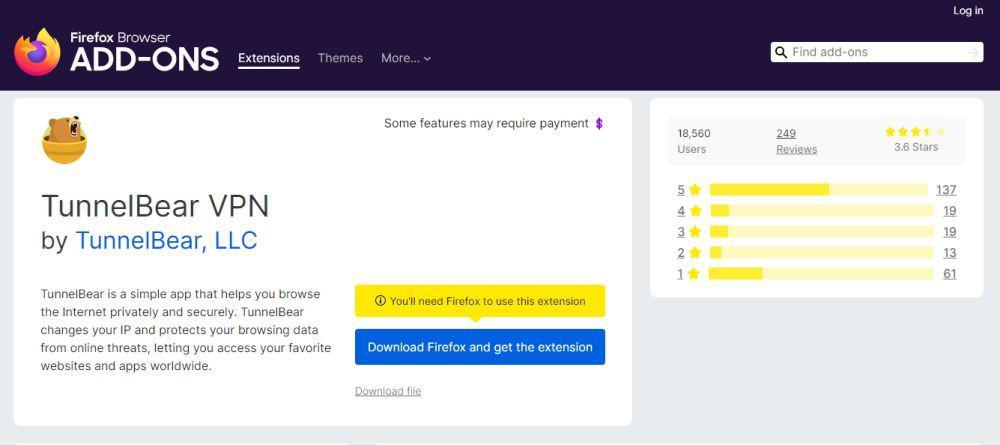This screenshot has width=1000, height=445.
Task: Click the TunnelBear VPN title text
Action: click(156, 206)
